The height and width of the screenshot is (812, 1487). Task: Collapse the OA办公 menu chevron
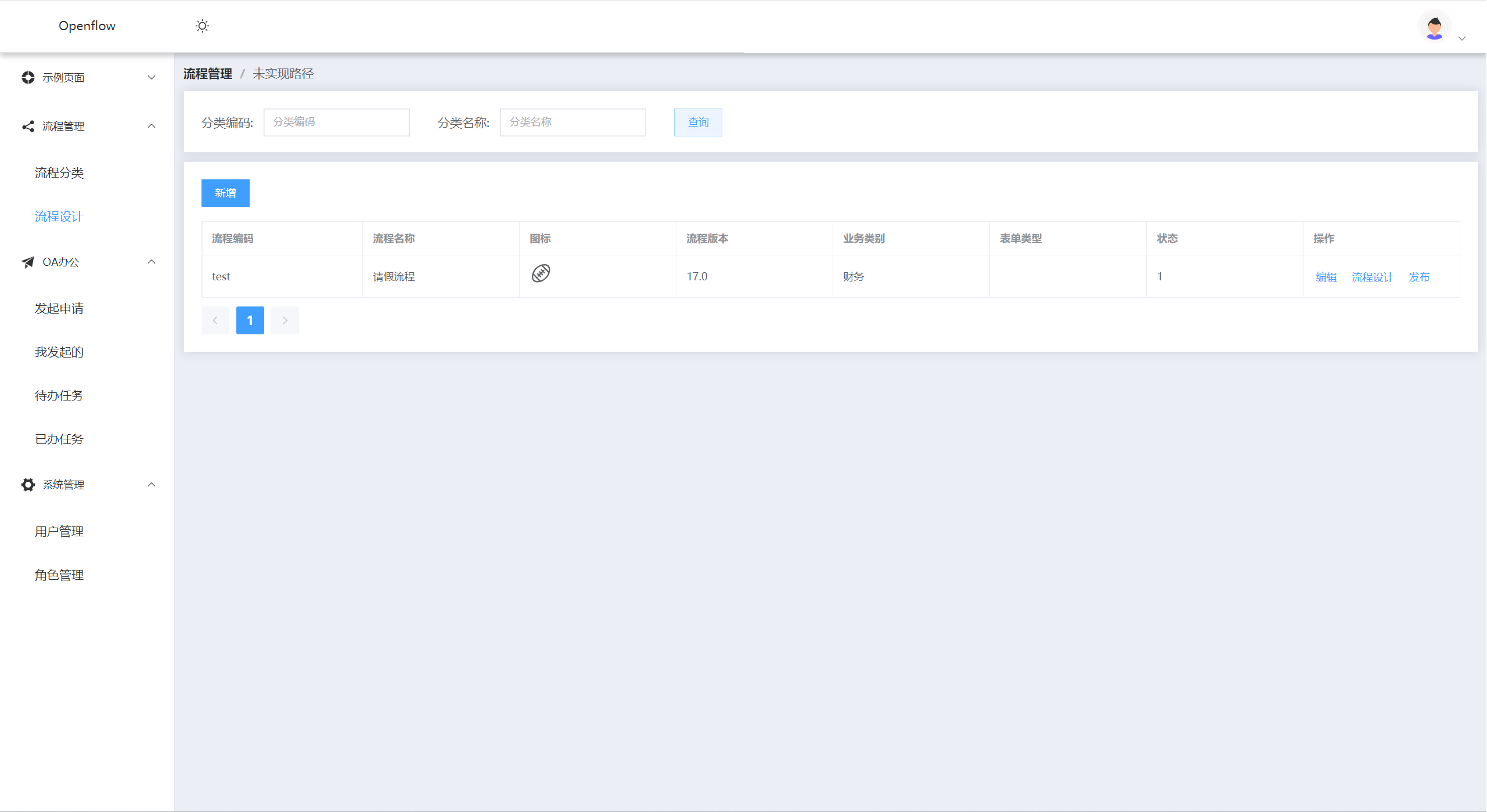152,262
